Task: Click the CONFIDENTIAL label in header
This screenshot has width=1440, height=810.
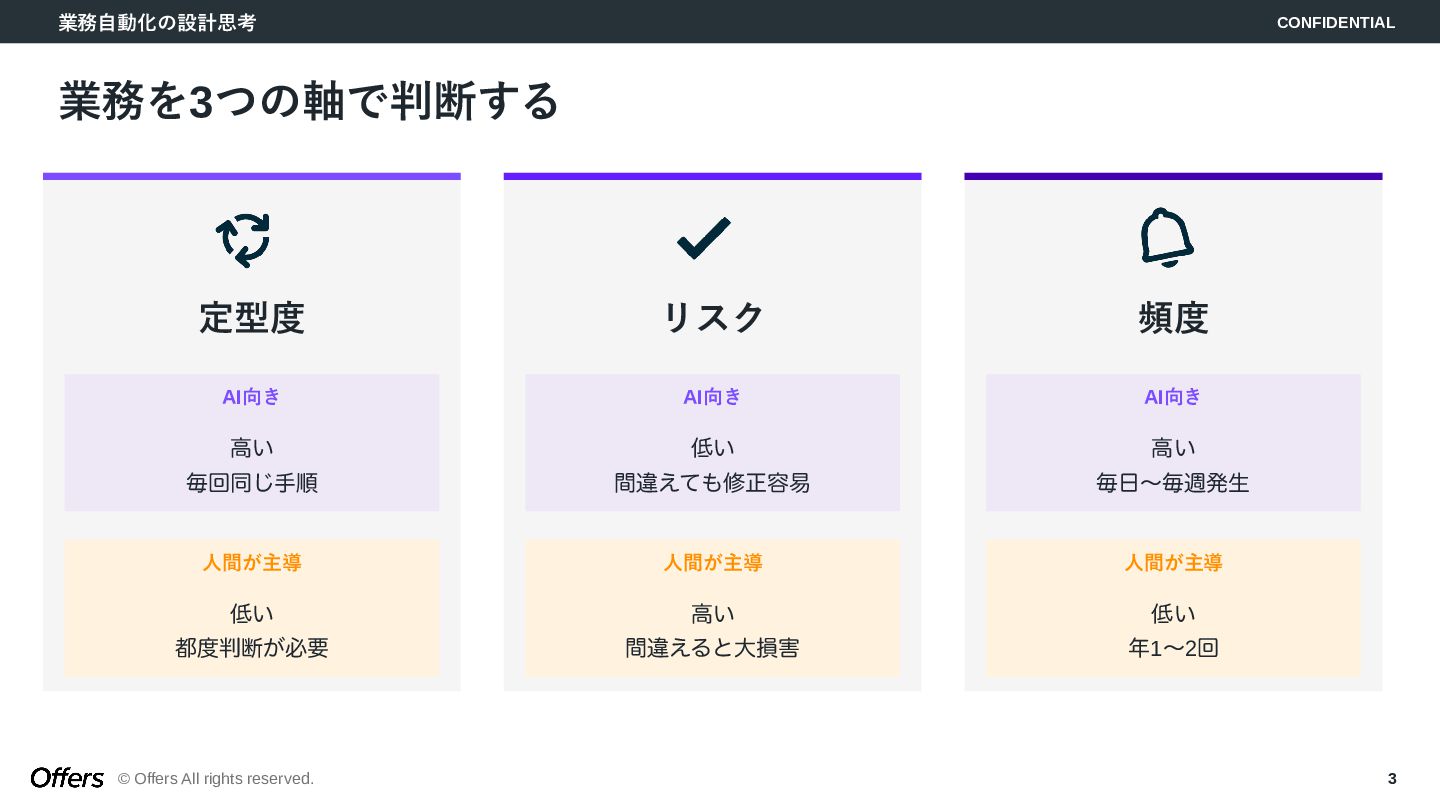Action: pos(1335,22)
